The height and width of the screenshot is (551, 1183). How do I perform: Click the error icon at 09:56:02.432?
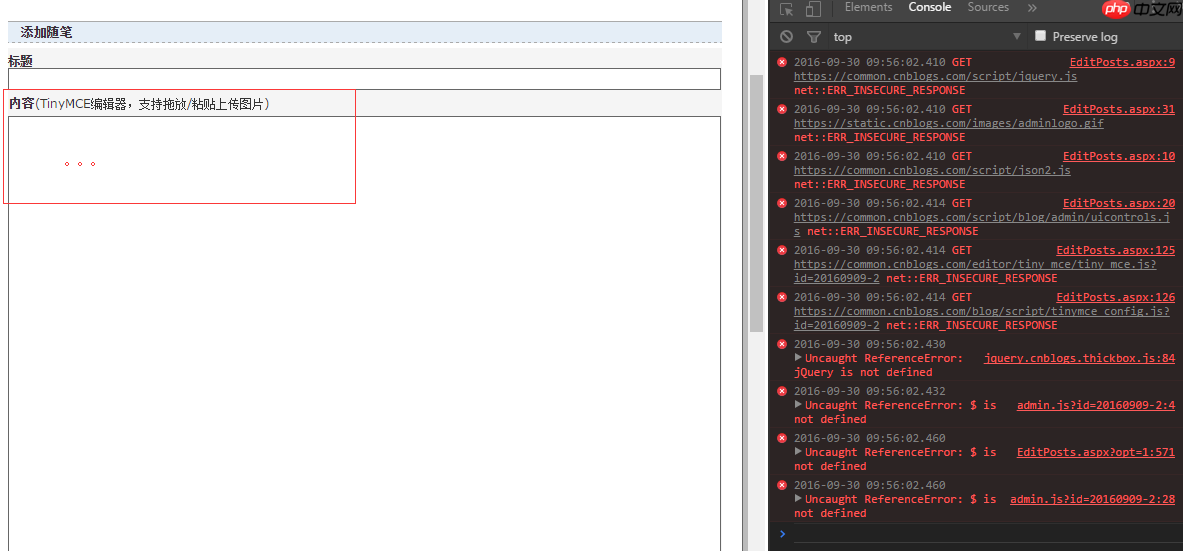pyautogui.click(x=782, y=391)
